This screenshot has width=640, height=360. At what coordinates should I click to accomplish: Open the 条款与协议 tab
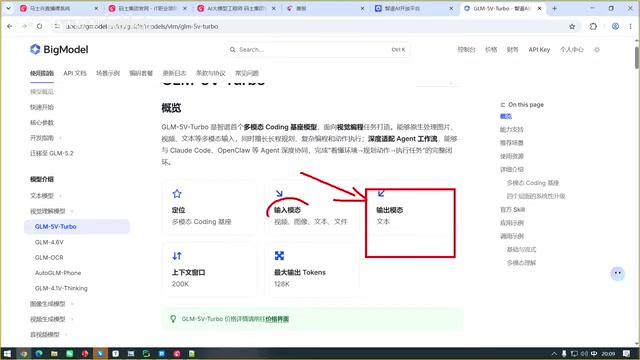pos(211,73)
